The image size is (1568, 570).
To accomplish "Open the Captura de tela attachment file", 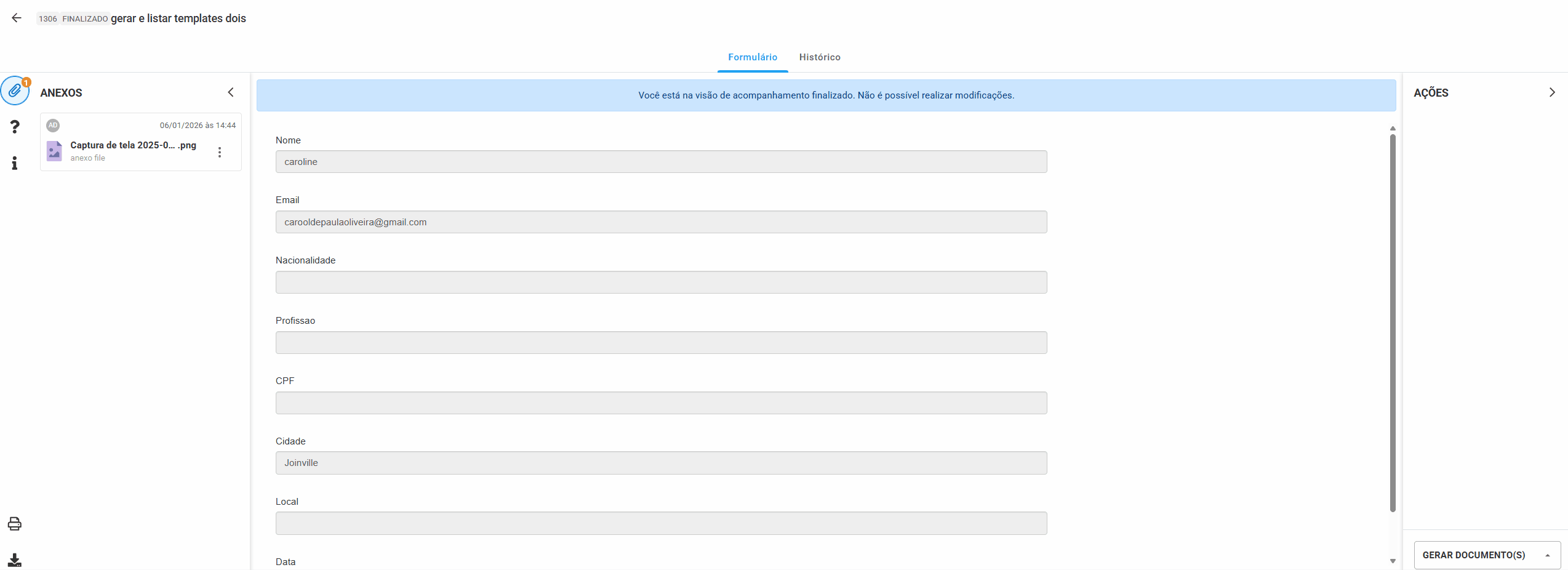I will pyautogui.click(x=133, y=145).
